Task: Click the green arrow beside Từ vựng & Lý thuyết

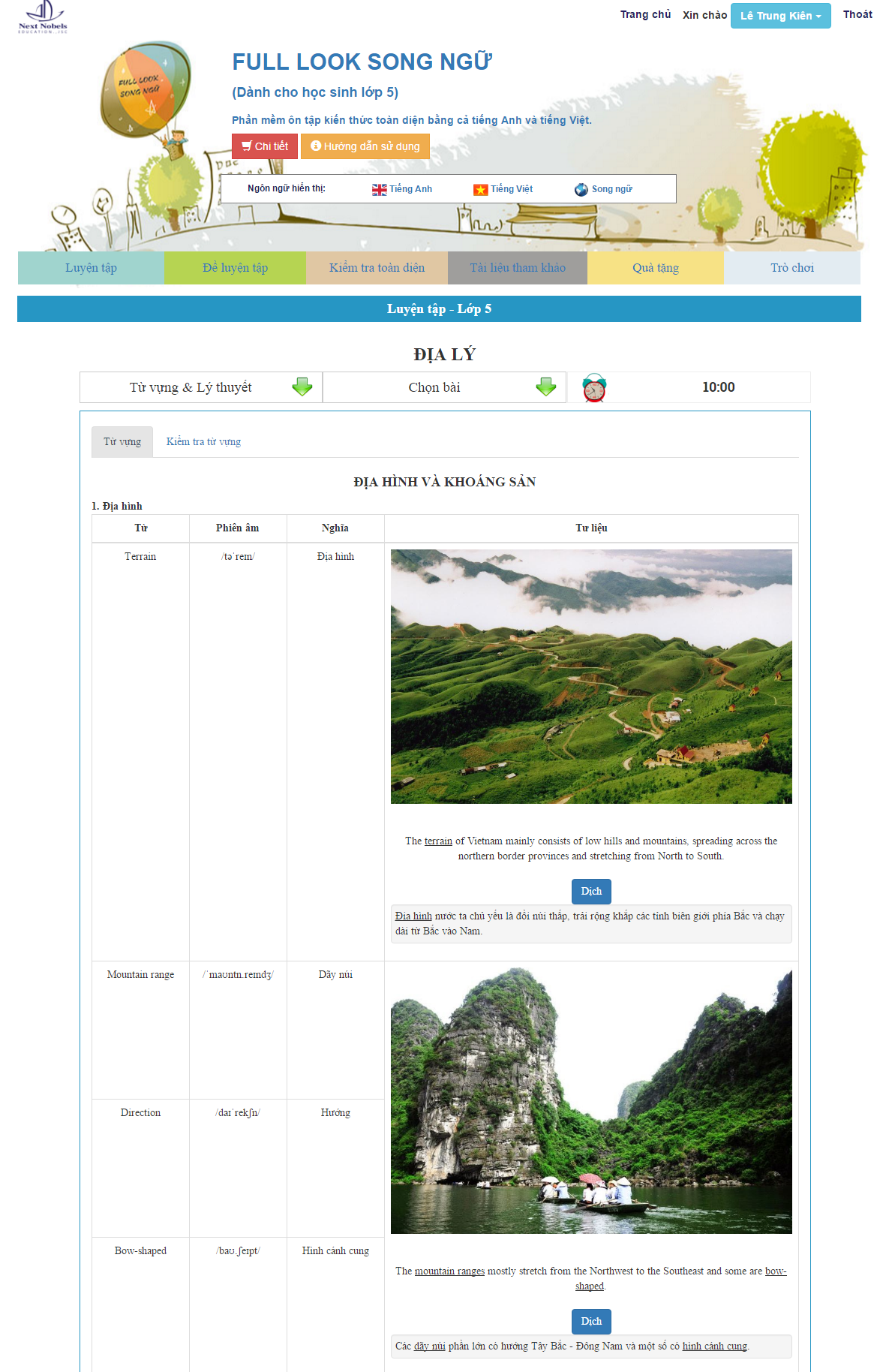Action: tap(302, 387)
